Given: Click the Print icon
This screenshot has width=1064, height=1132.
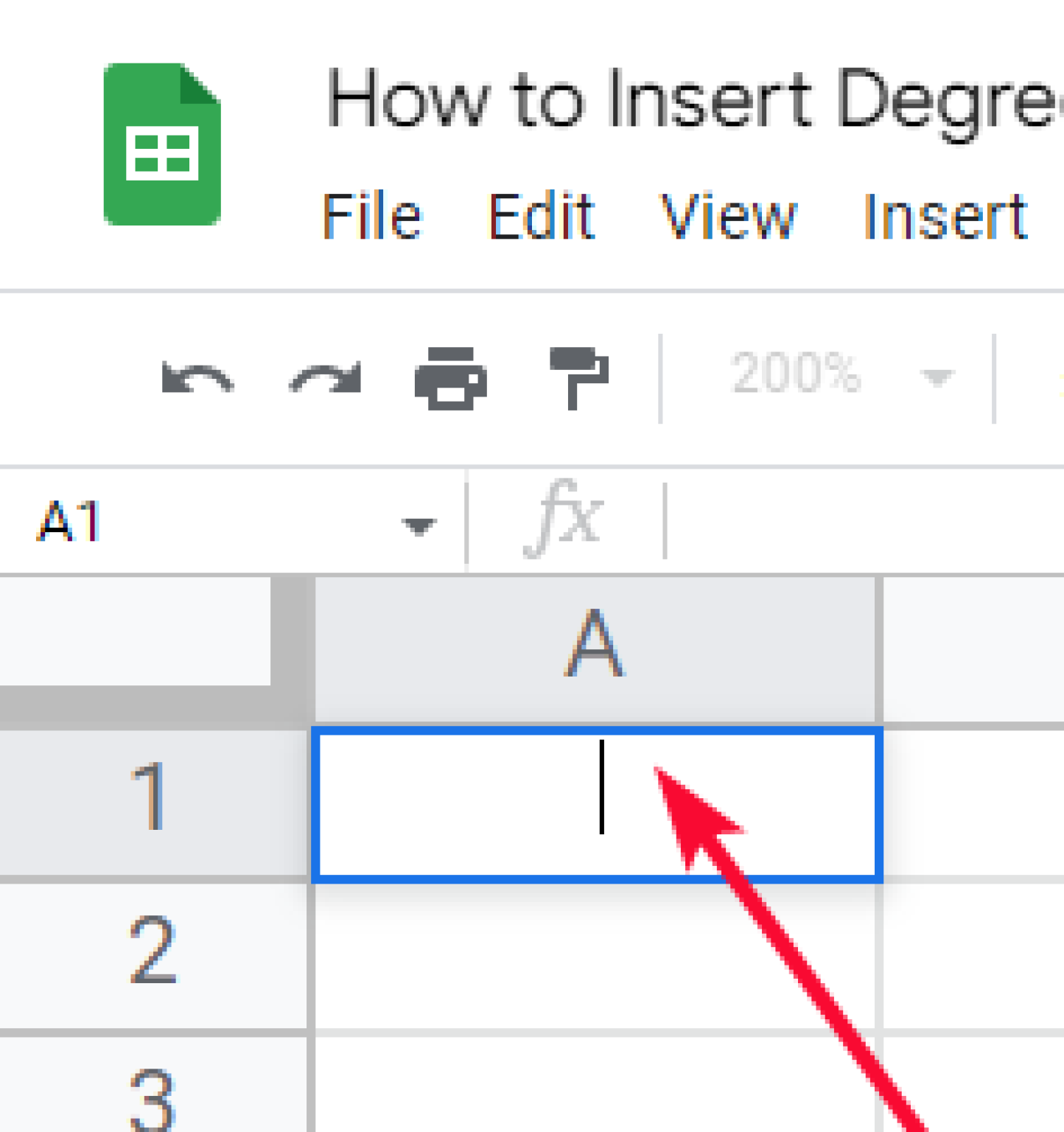Looking at the screenshot, I should point(451,377).
